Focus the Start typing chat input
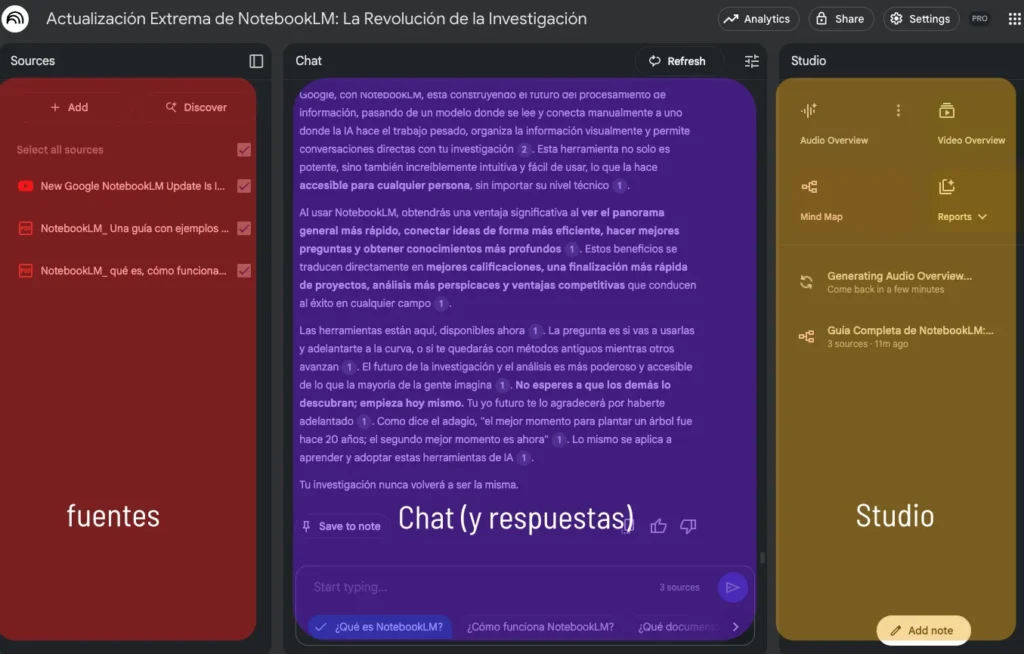Screen dimensions: 1024x654 pos(481,587)
